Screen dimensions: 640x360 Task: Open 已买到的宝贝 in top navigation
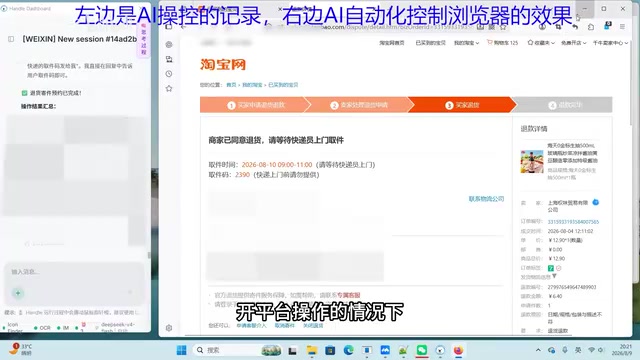(430, 43)
